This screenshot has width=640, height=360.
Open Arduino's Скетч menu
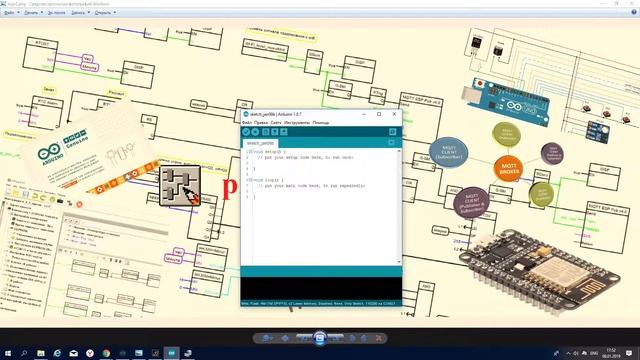pos(276,122)
